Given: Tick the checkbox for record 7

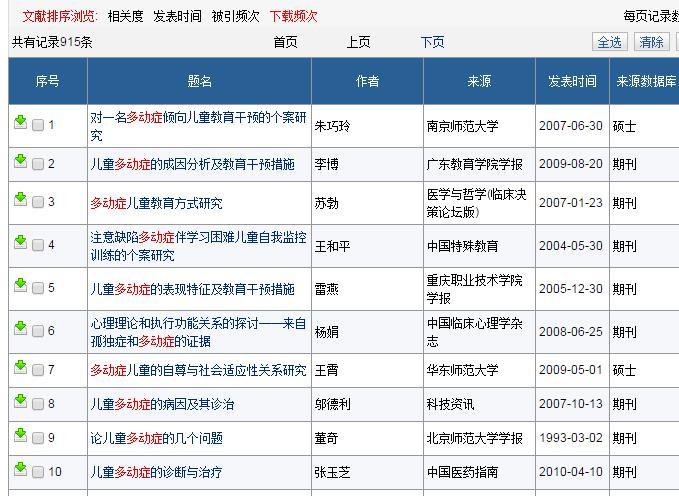Looking at the screenshot, I should [38, 370].
